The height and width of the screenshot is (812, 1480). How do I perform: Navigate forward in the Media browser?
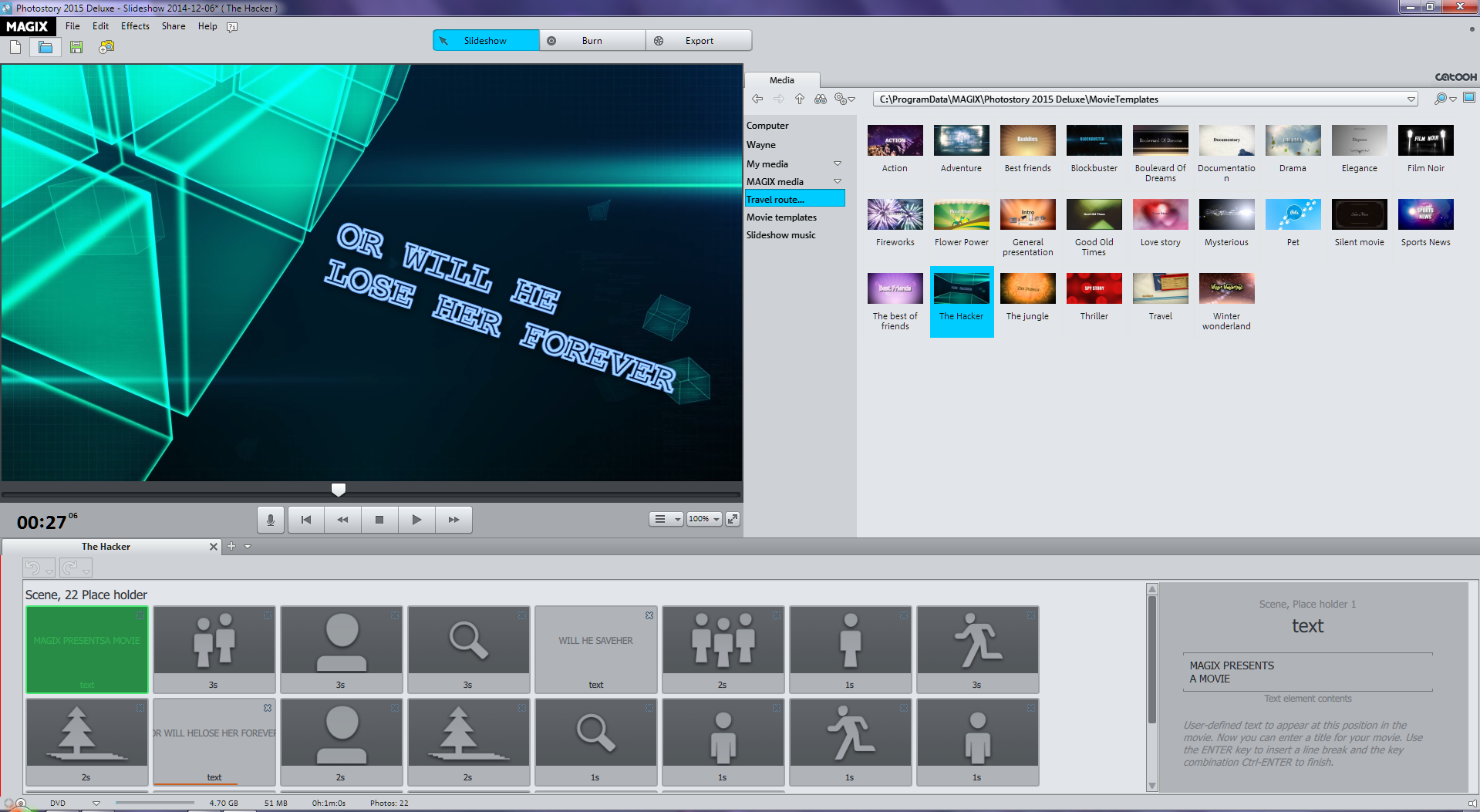point(779,99)
